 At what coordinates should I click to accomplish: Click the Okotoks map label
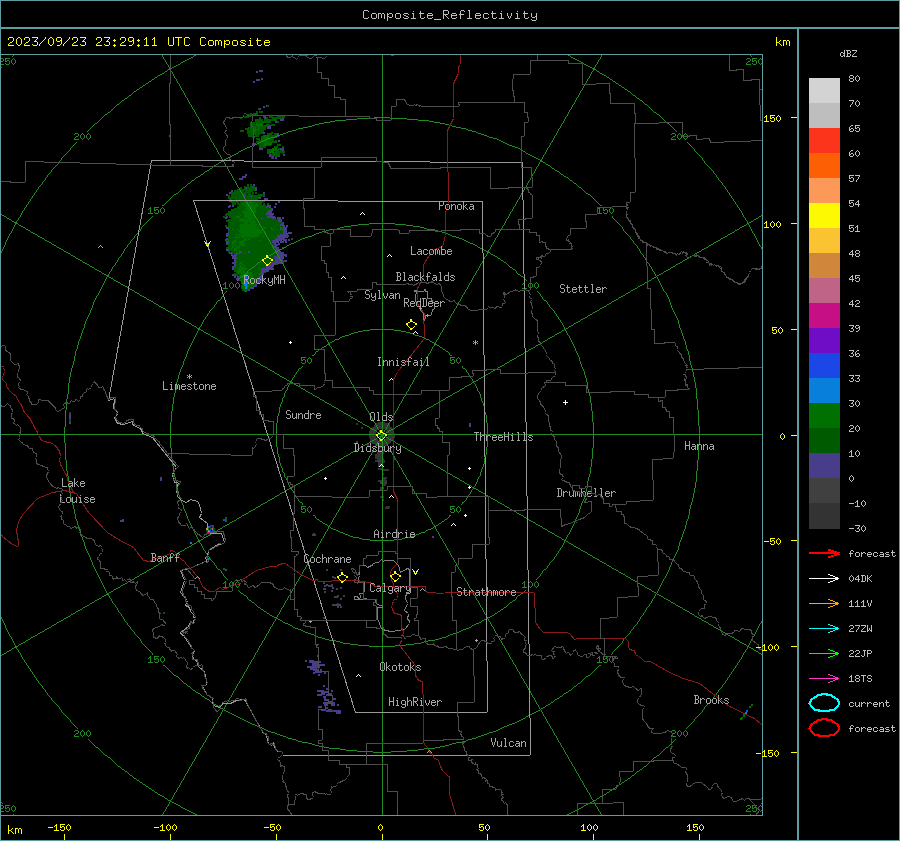[x=400, y=666]
